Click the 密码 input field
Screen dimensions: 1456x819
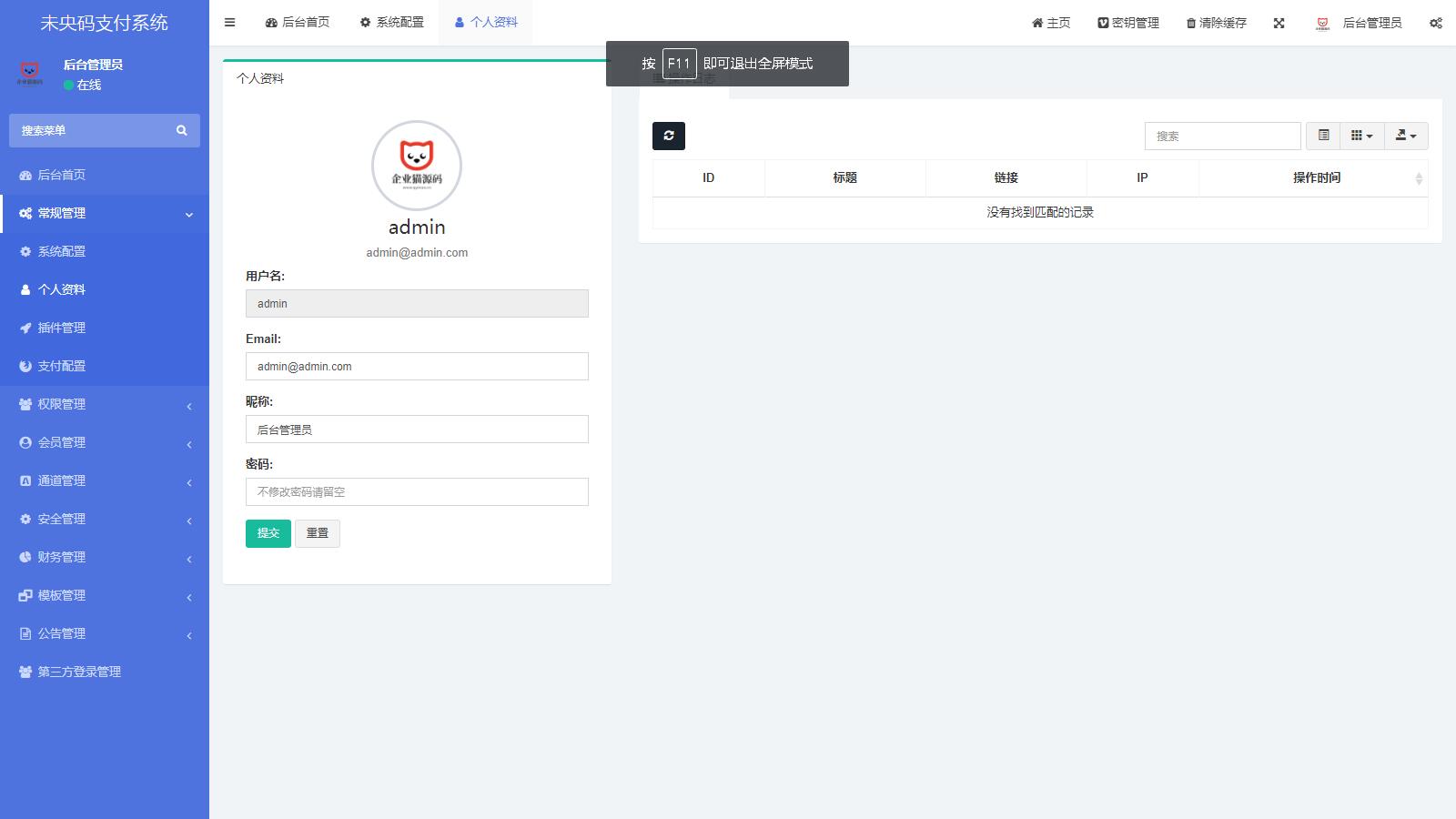click(417, 491)
